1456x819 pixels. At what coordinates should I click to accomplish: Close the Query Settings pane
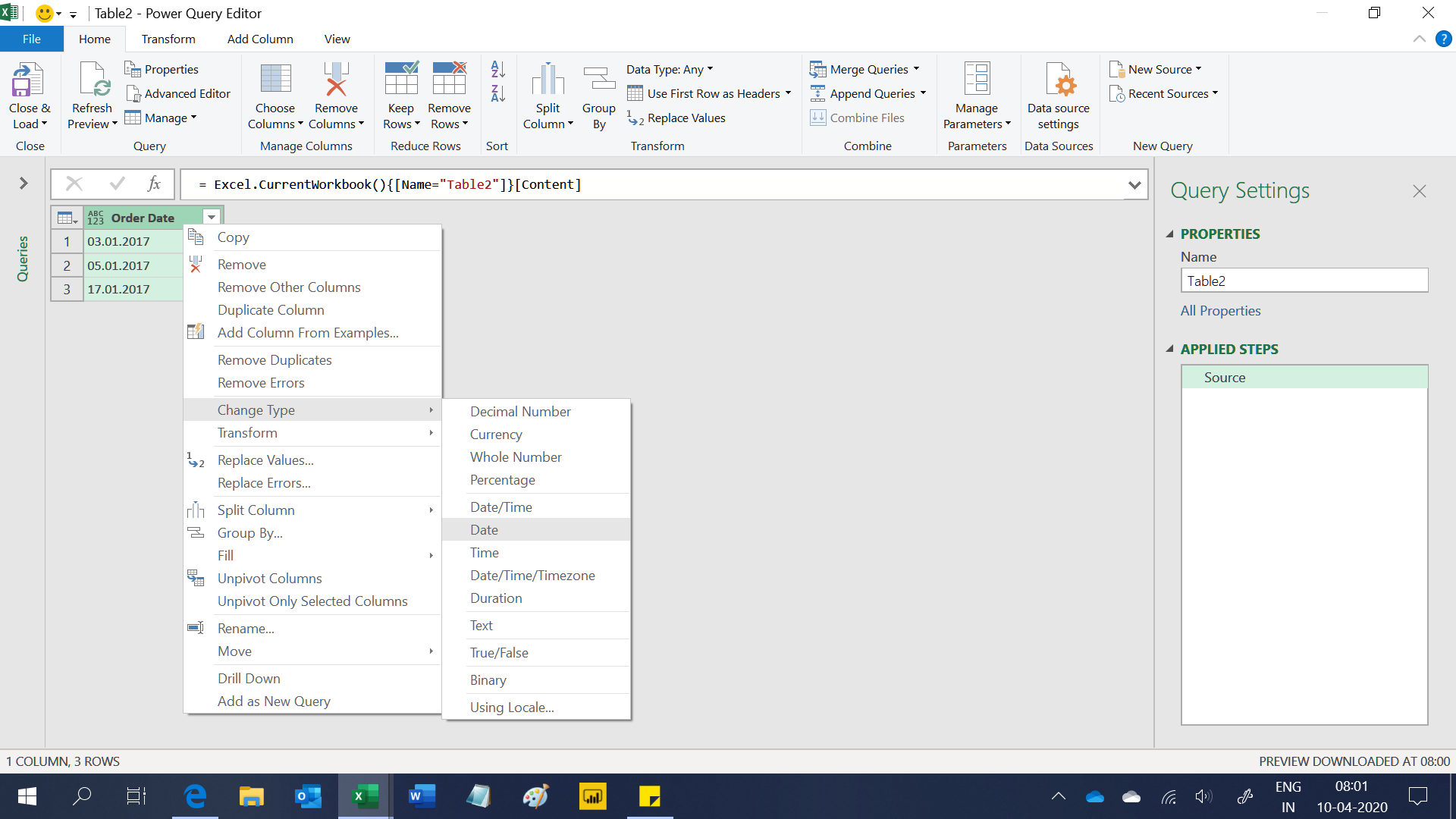(1420, 191)
